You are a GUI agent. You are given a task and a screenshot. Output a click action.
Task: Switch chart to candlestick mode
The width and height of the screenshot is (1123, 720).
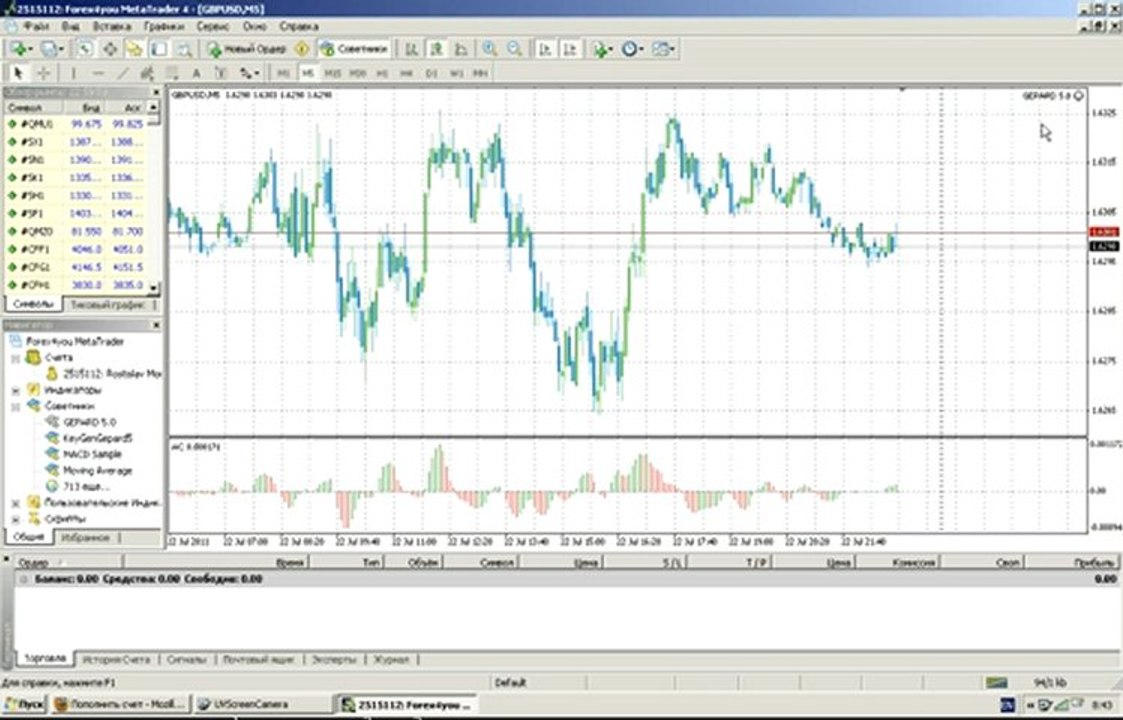(435, 49)
